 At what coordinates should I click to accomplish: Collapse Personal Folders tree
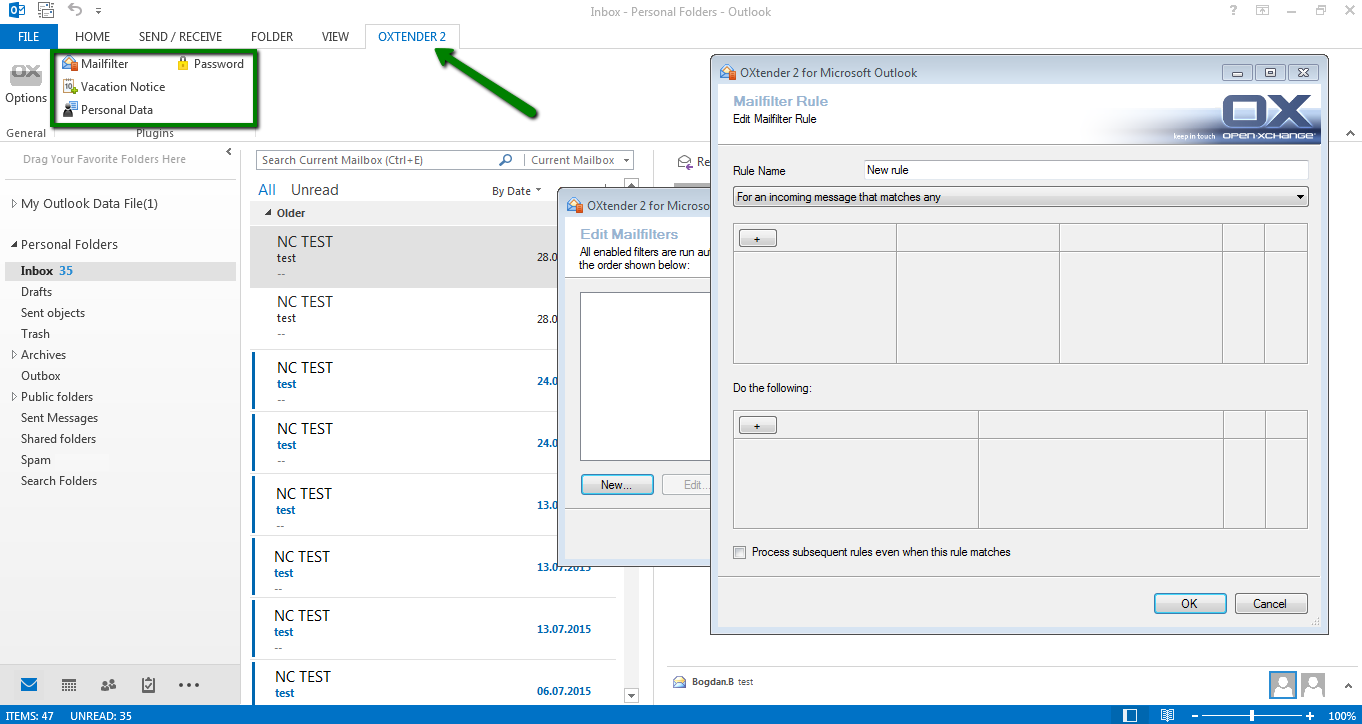pyautogui.click(x=14, y=245)
